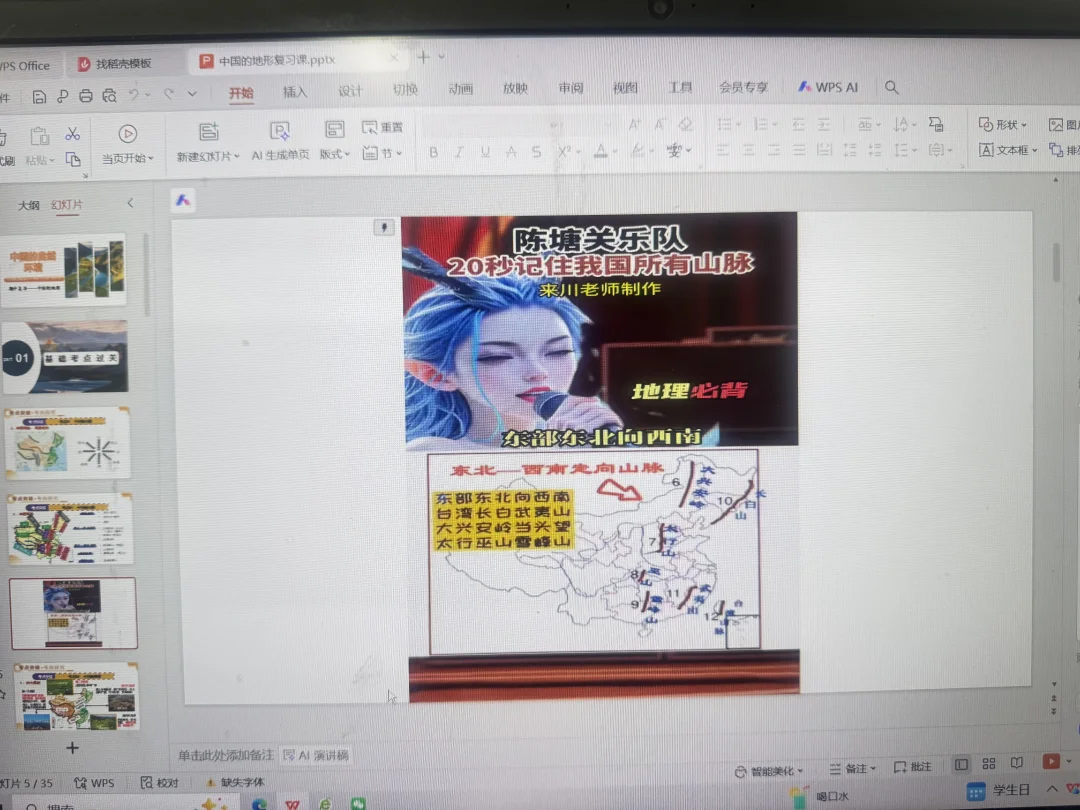The width and height of the screenshot is (1080, 810).
Task: Switch to 大纲 outline pane tab
Action: [28, 205]
